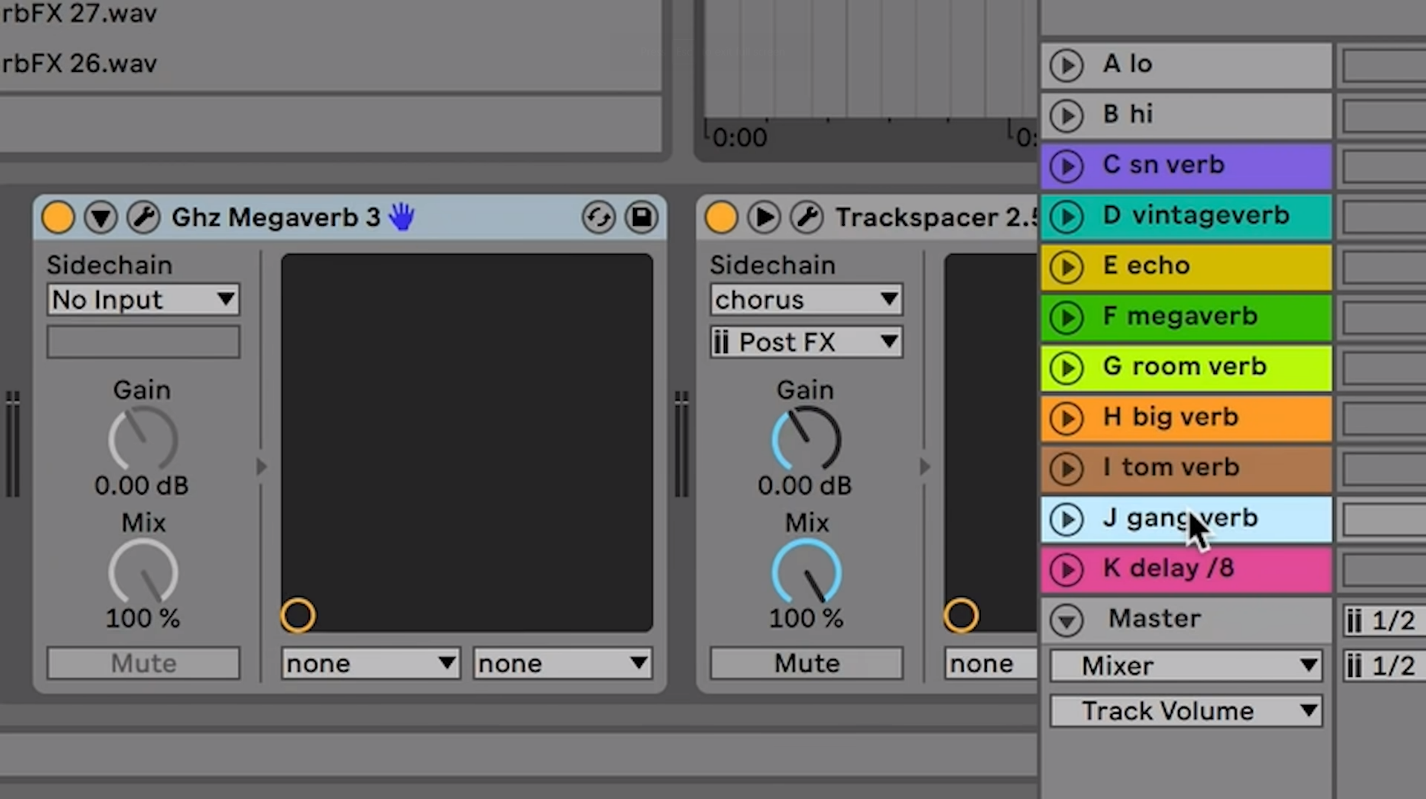The width and height of the screenshot is (1426, 799).
Task: Click the Megaverb sidechain Mute button
Action: coord(143,663)
